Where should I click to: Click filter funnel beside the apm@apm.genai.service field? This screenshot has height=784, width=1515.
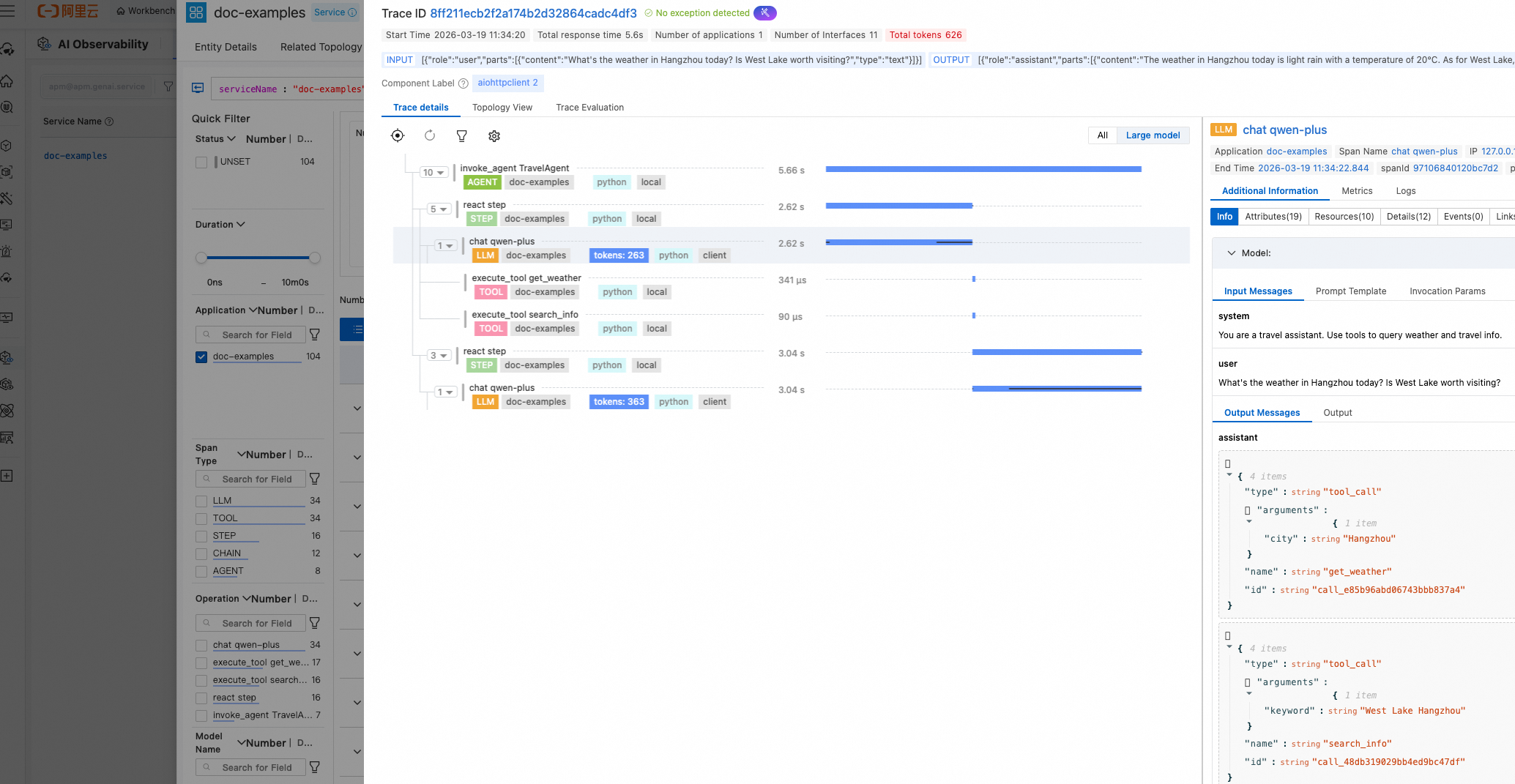click(168, 86)
